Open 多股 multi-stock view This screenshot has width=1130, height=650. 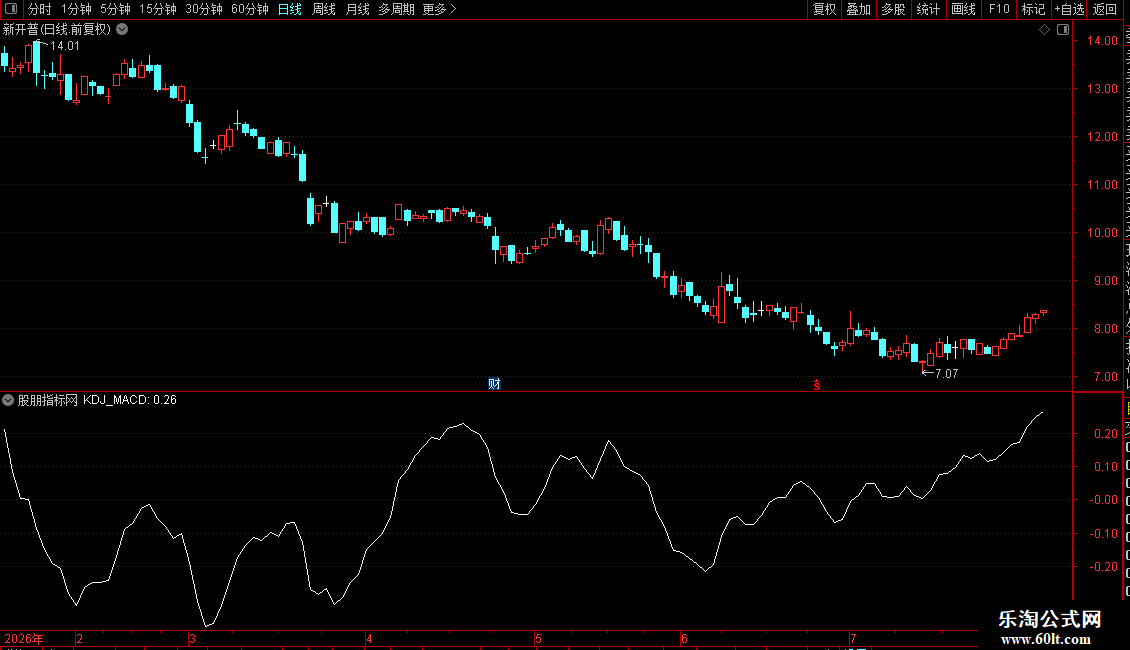[x=894, y=9]
